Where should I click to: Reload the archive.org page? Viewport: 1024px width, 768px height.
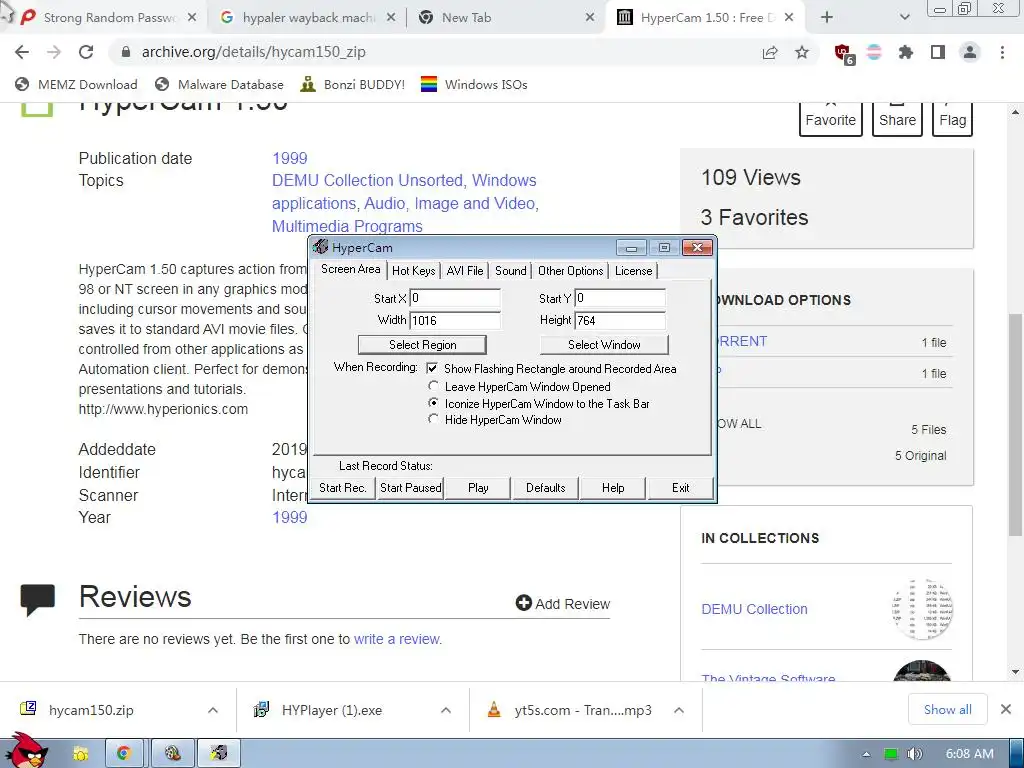pos(86,52)
